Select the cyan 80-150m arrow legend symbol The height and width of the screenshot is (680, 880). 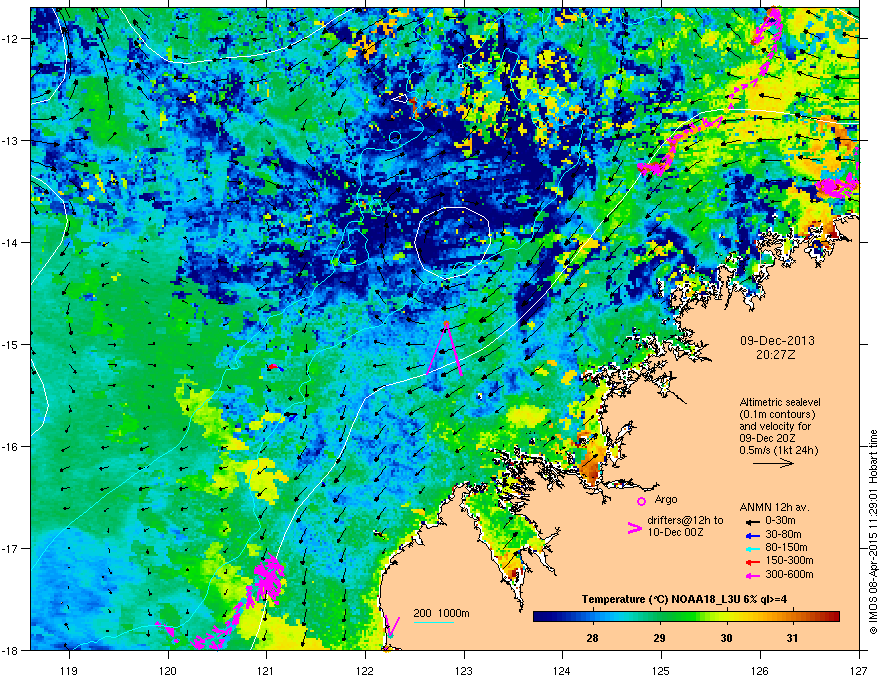[x=752, y=548]
